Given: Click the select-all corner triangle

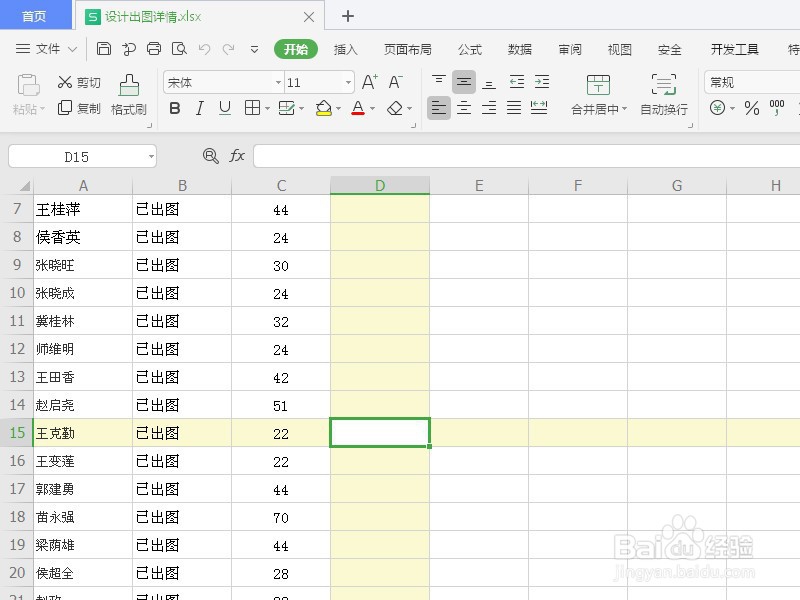Looking at the screenshot, I should (25, 186).
